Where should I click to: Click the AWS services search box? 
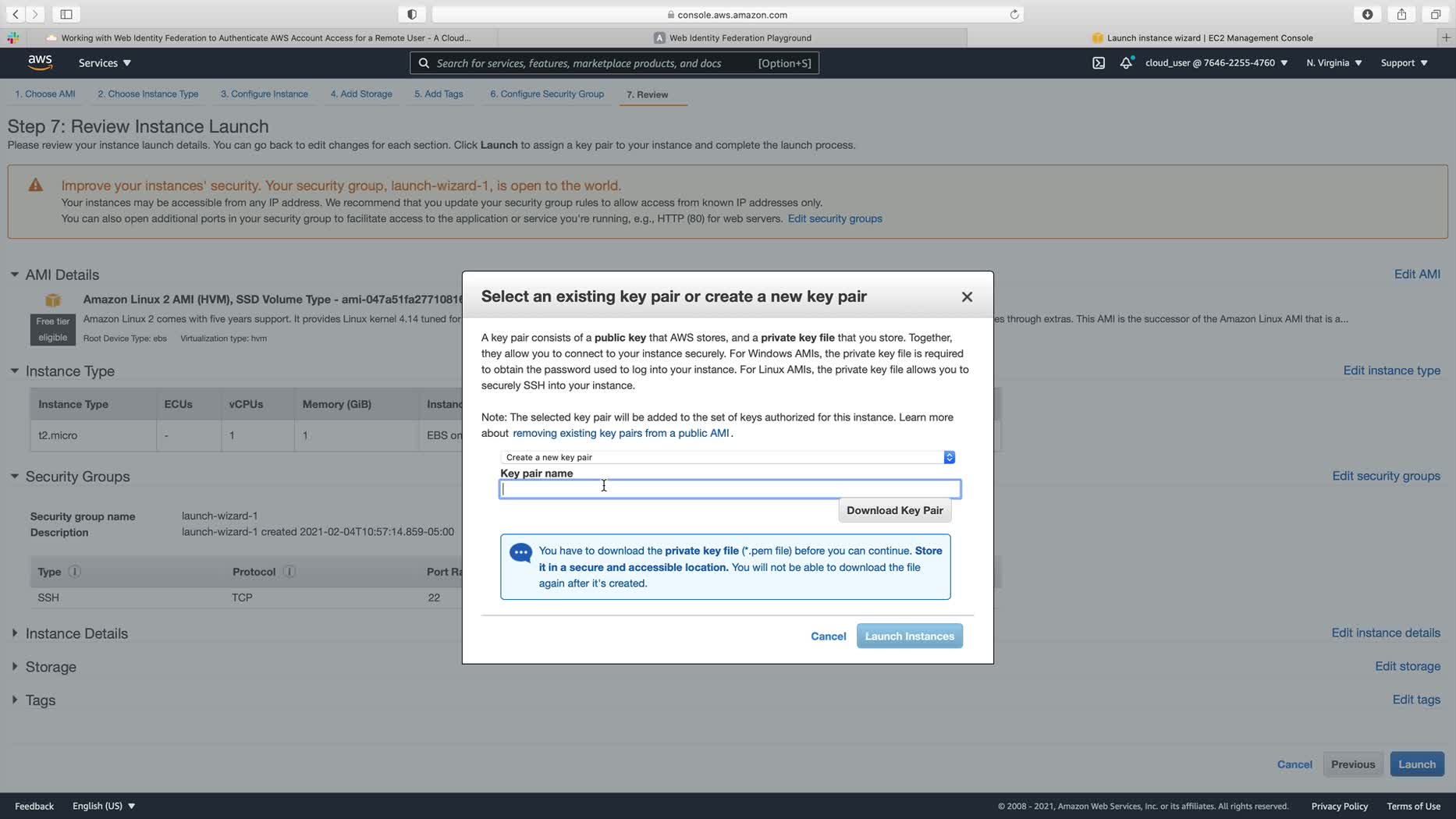click(614, 63)
